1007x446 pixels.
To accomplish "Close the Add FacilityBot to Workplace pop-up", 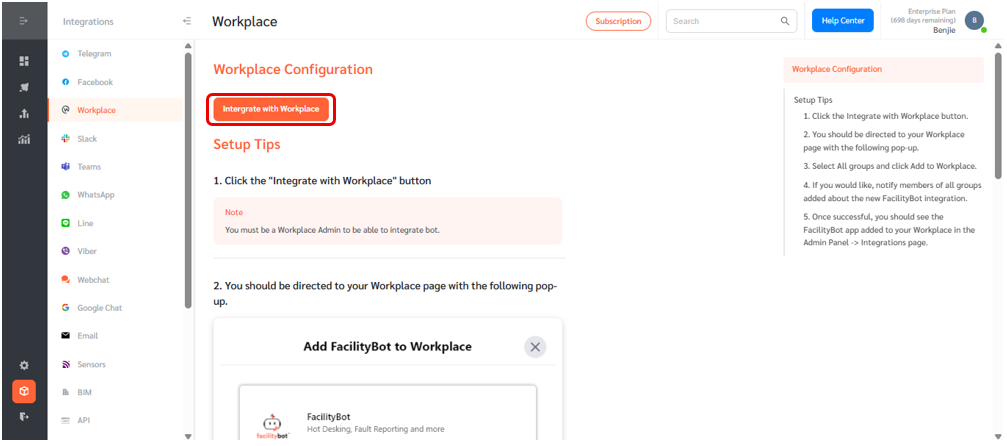I will (x=535, y=347).
